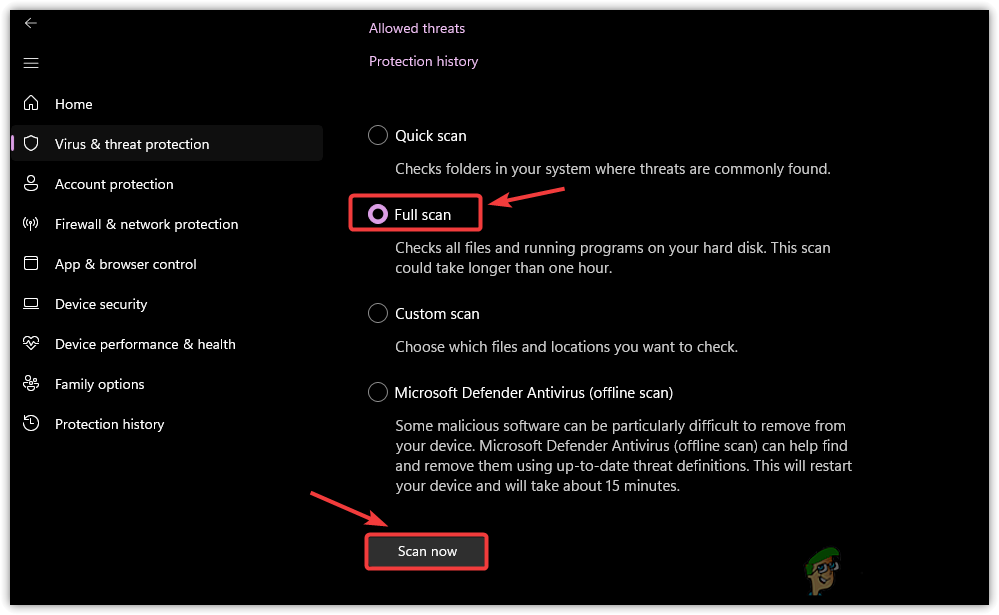Screen dimensions: 999x615
Task: Open the Allowed threats link
Action: (417, 28)
